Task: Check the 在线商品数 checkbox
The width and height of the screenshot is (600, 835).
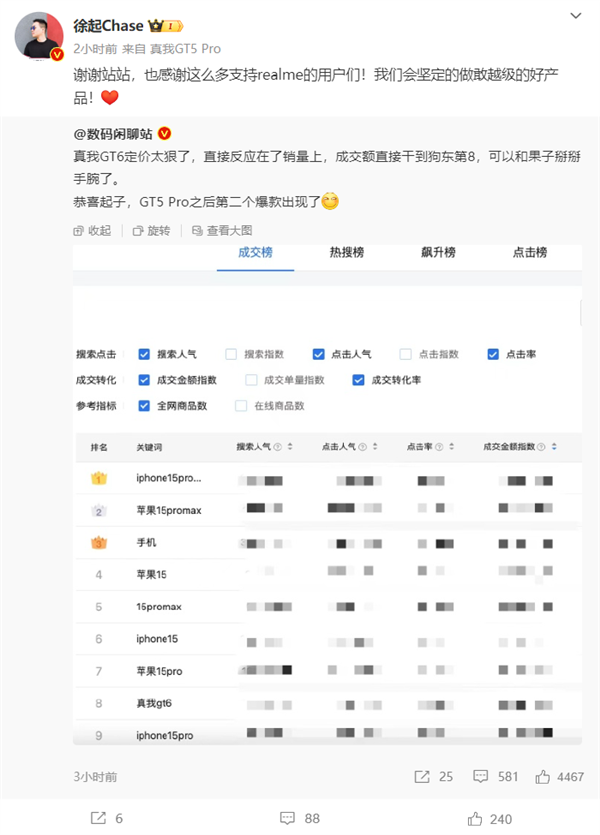Action: [x=241, y=406]
